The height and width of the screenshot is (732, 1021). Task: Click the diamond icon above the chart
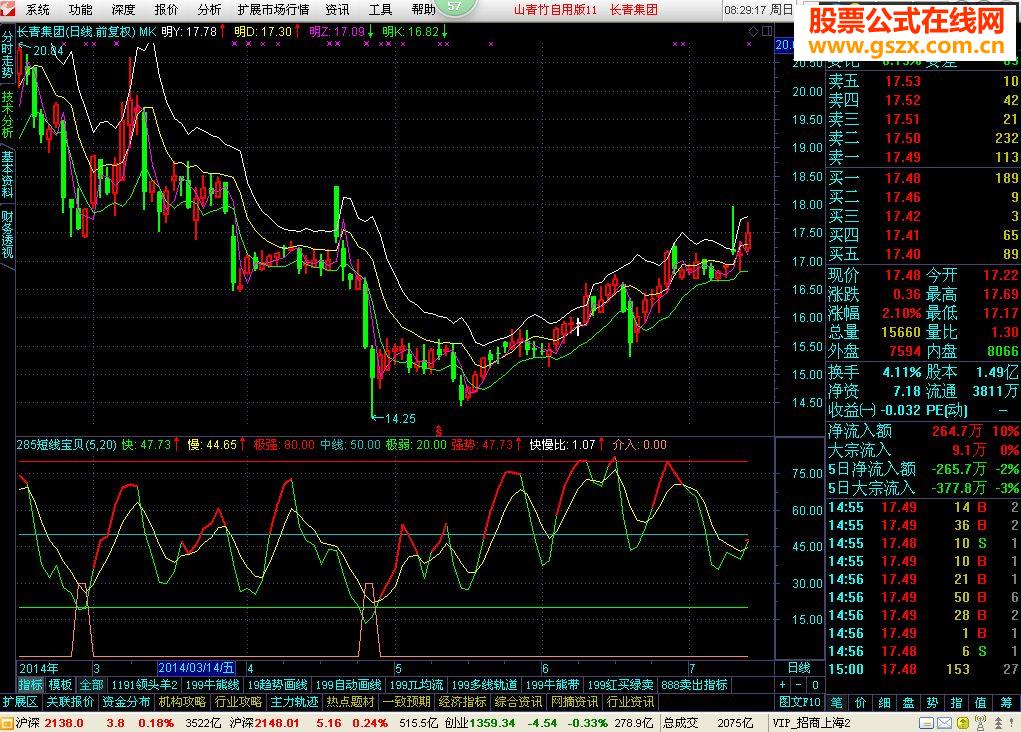tap(753, 31)
